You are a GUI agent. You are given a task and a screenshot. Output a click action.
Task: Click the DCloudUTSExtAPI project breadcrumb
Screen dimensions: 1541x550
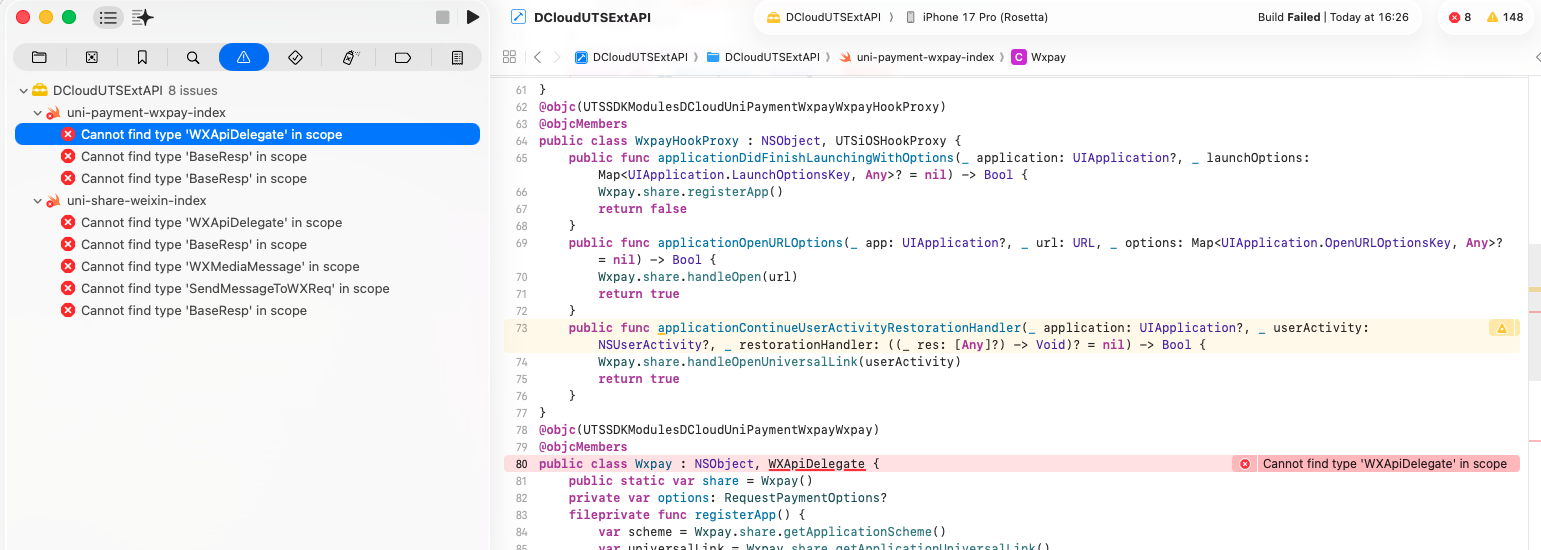[631, 57]
